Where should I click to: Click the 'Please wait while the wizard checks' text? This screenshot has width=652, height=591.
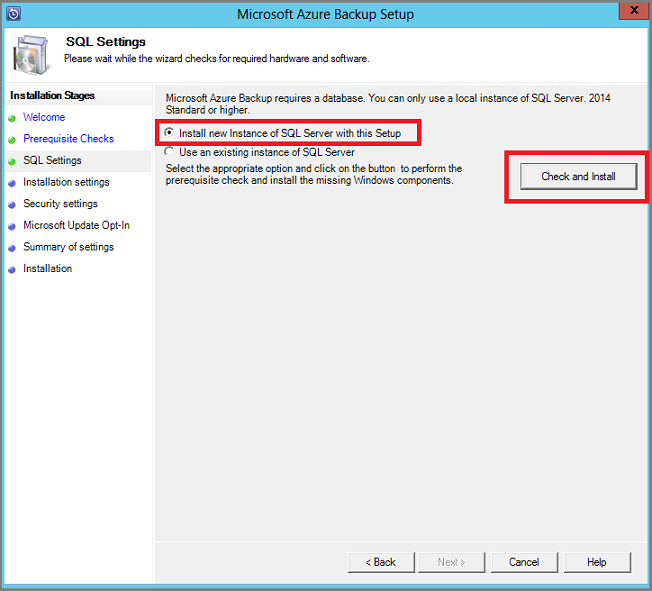pyautogui.click(x=217, y=59)
